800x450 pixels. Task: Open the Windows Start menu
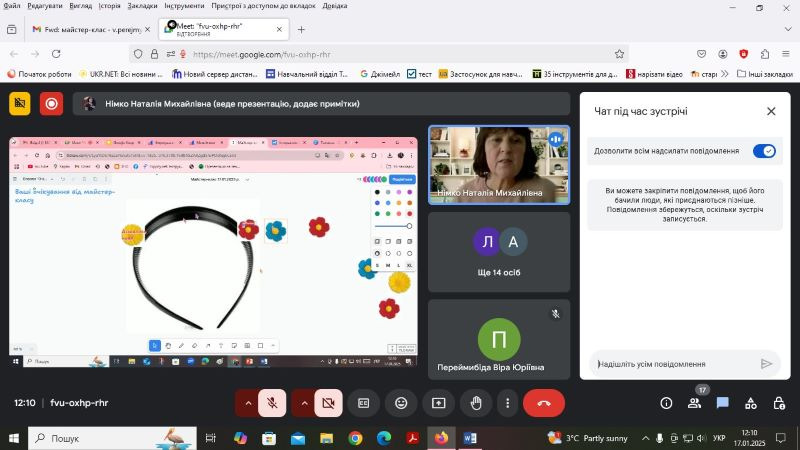click(x=14, y=438)
